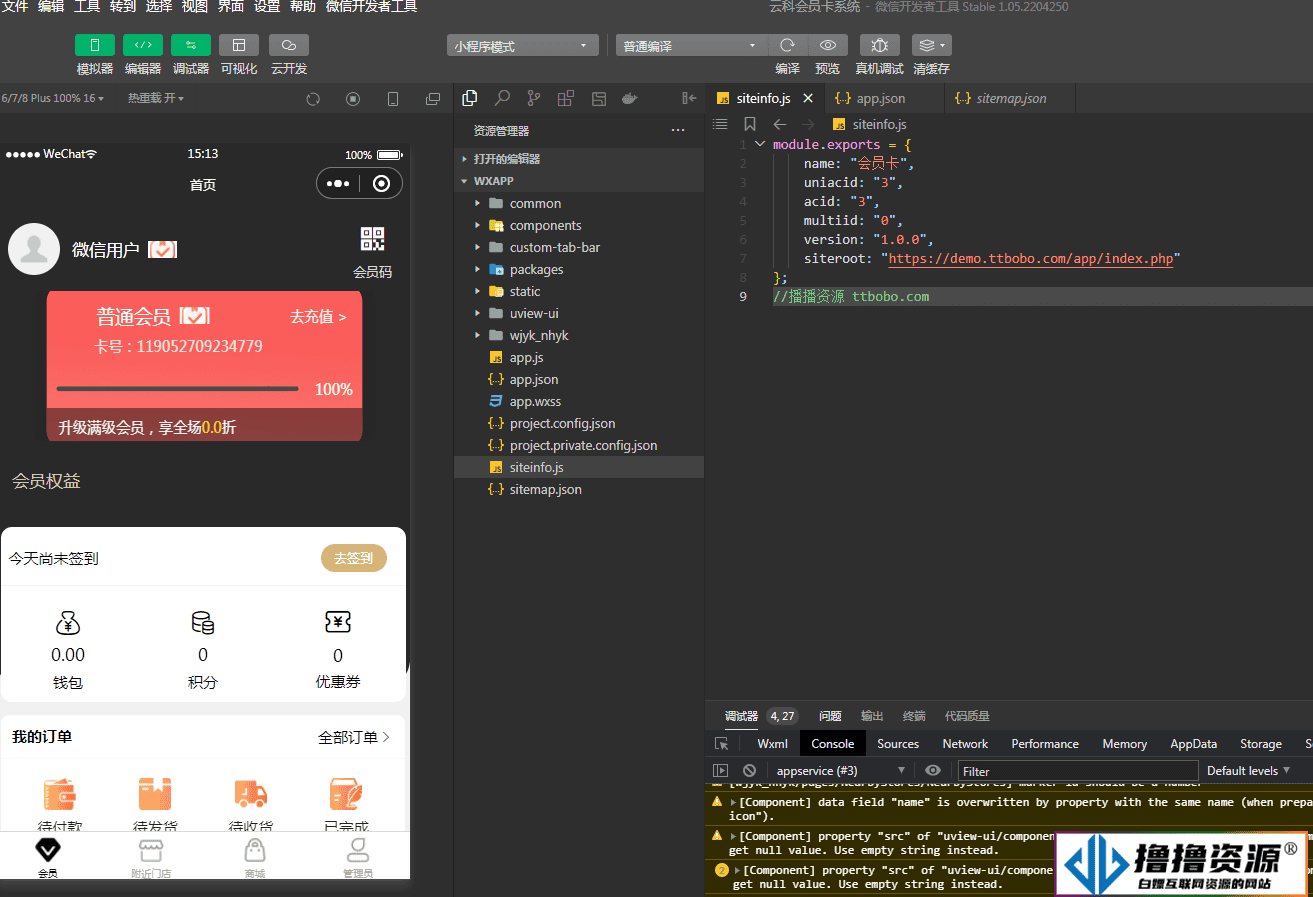Collapse the WXAPP project root
The height and width of the screenshot is (897, 1313).
coord(579,181)
